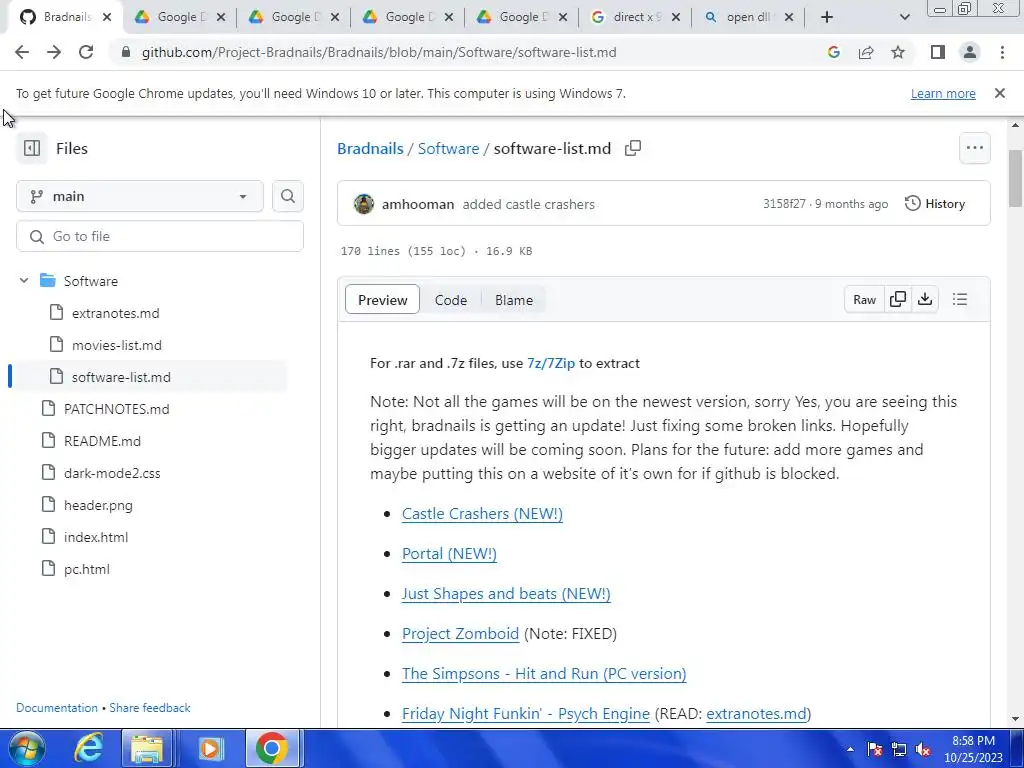Open the Chrome profile avatar
Image resolution: width=1024 pixels, height=768 pixels.
(970, 52)
